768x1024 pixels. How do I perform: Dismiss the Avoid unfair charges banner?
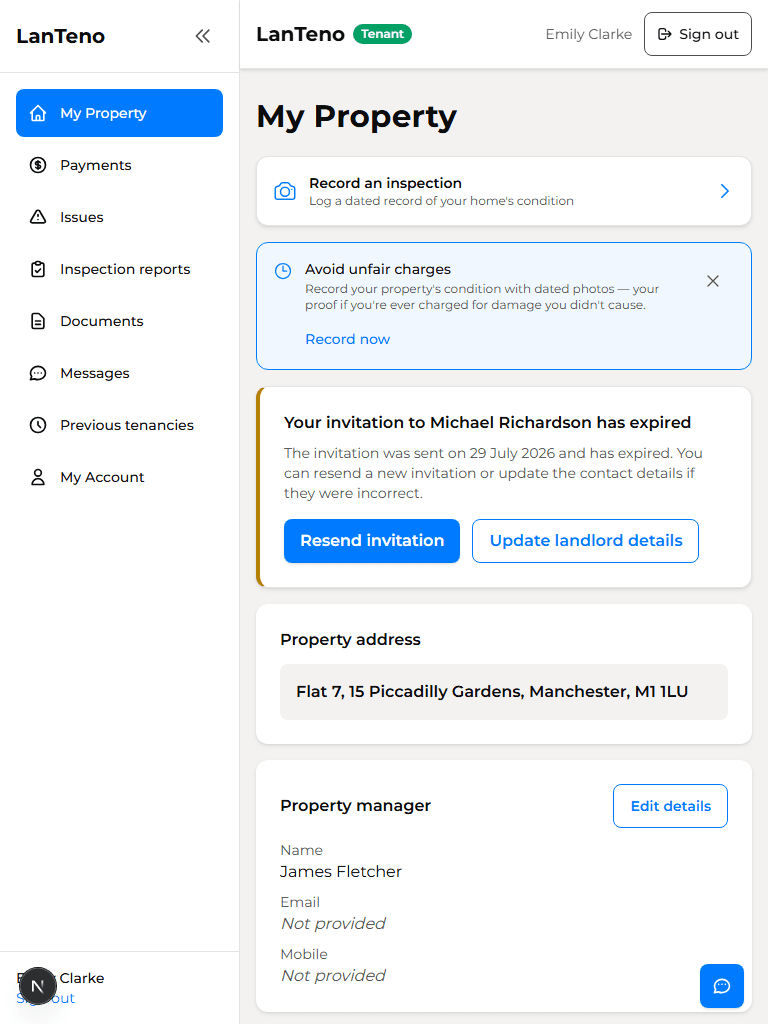point(713,281)
